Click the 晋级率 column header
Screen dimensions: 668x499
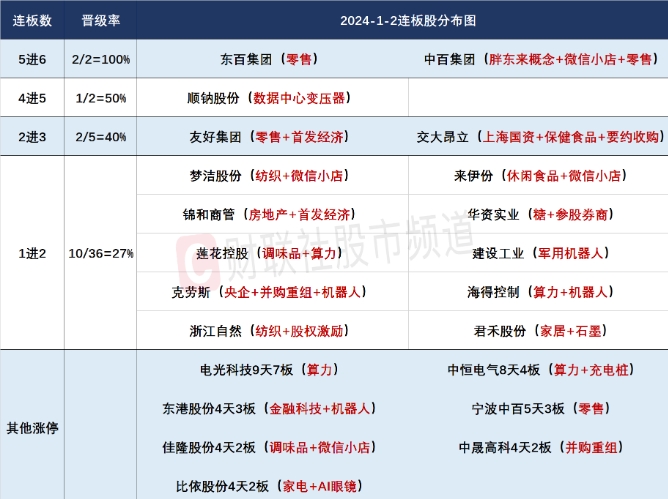pos(101,20)
